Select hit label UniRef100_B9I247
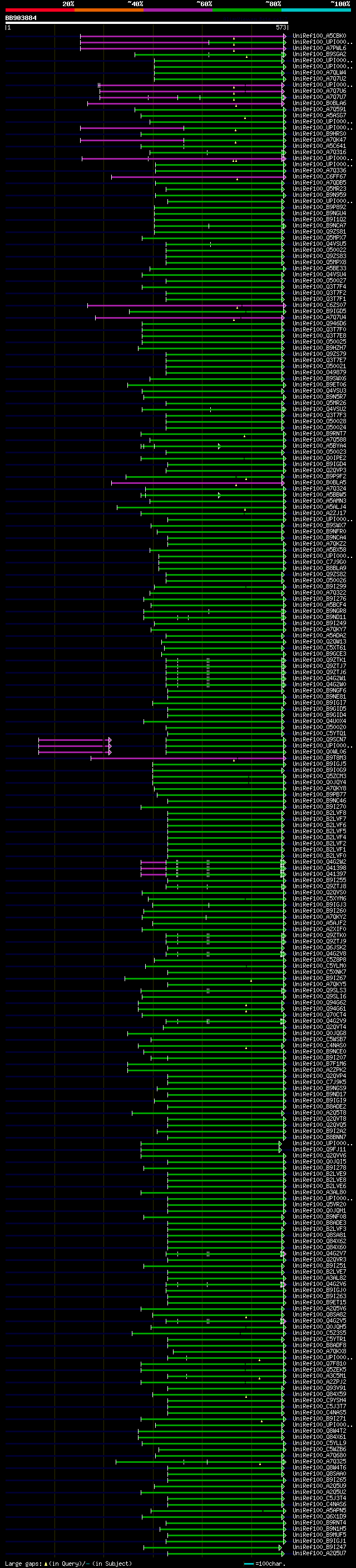The height and width of the screenshot is (1568, 356). 319,1547
